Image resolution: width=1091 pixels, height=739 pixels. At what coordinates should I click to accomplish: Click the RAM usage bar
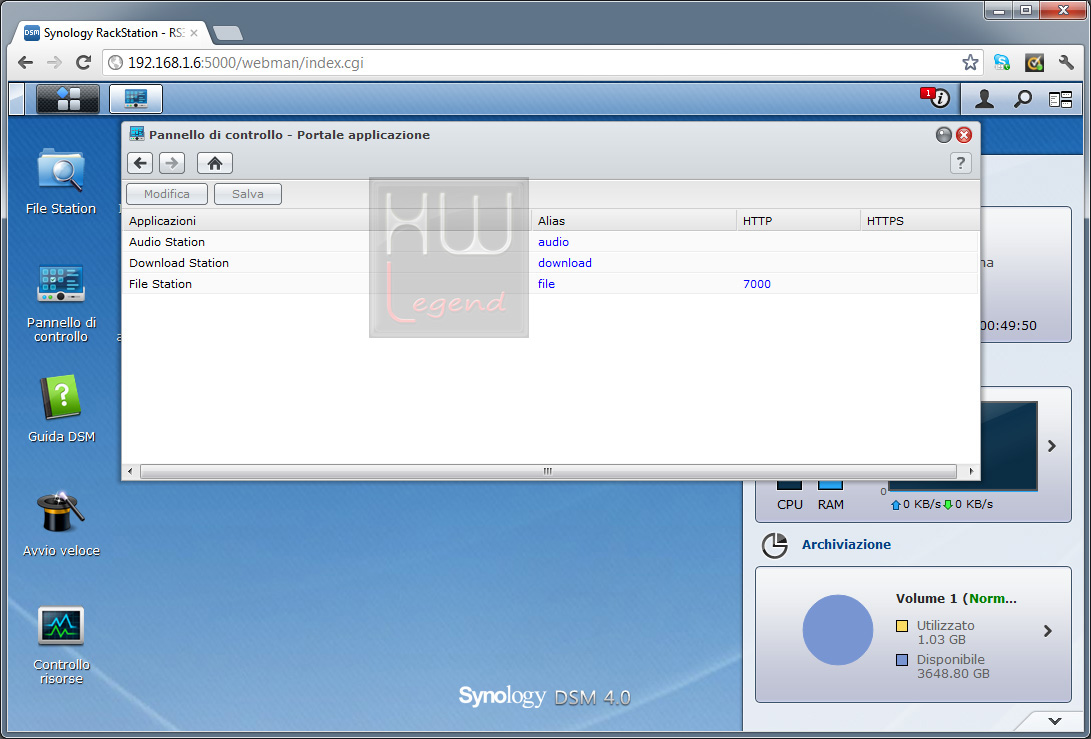[x=830, y=485]
